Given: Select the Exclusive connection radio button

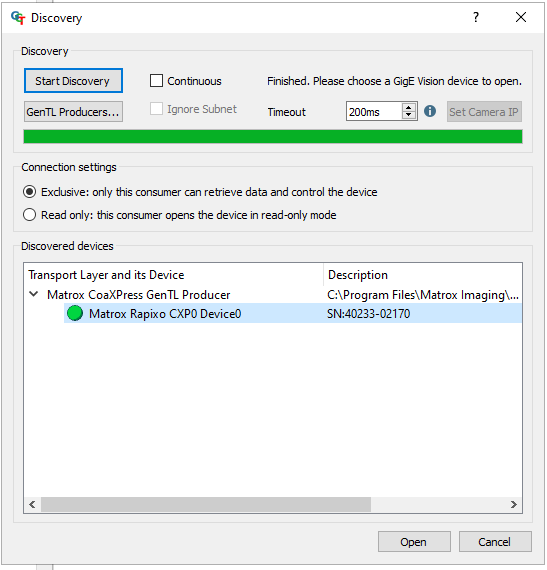Looking at the screenshot, I should click(x=29, y=192).
